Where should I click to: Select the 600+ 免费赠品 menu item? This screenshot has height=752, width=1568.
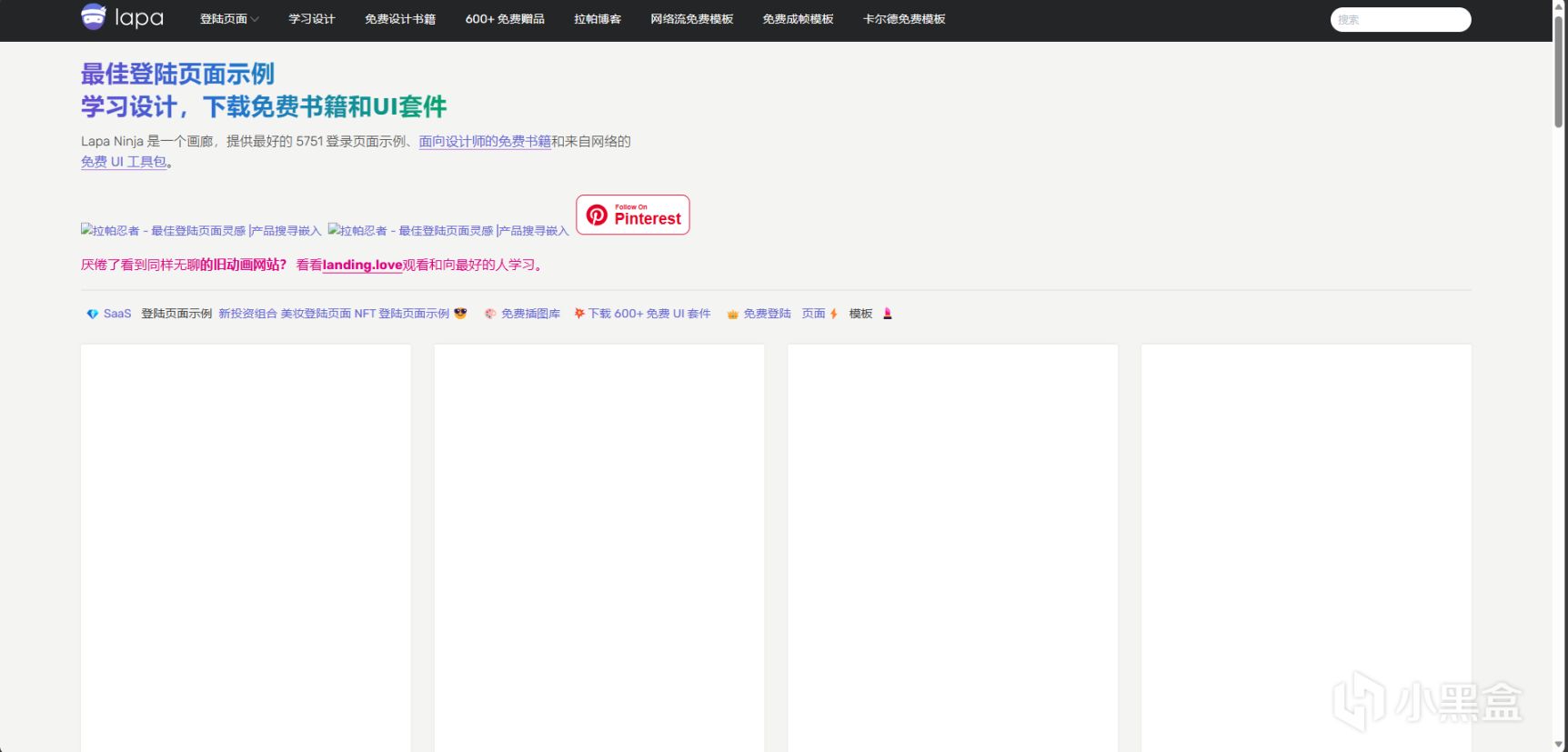pos(505,19)
